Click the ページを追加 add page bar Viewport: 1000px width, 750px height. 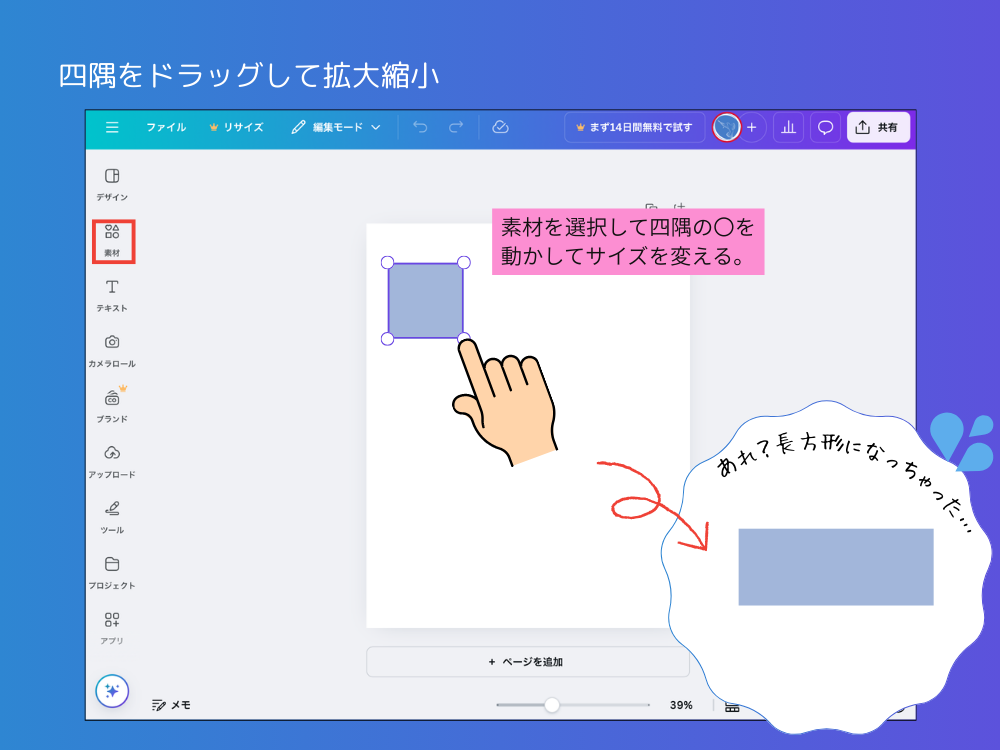(x=527, y=662)
